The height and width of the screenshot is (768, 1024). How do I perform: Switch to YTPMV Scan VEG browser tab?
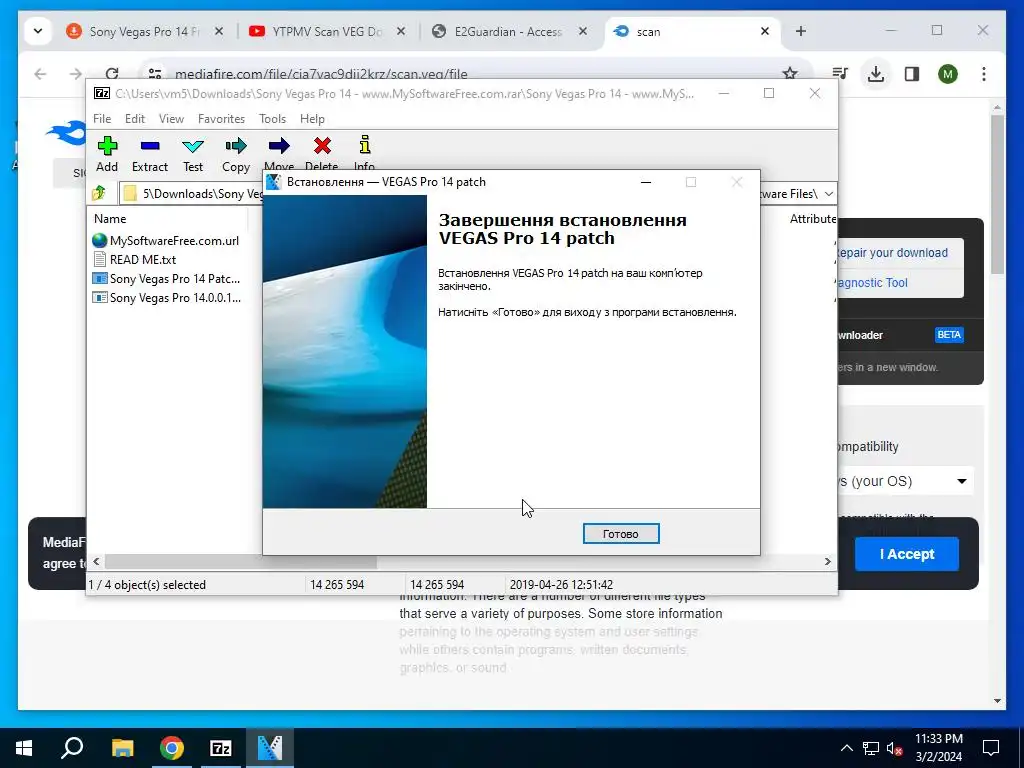click(327, 31)
